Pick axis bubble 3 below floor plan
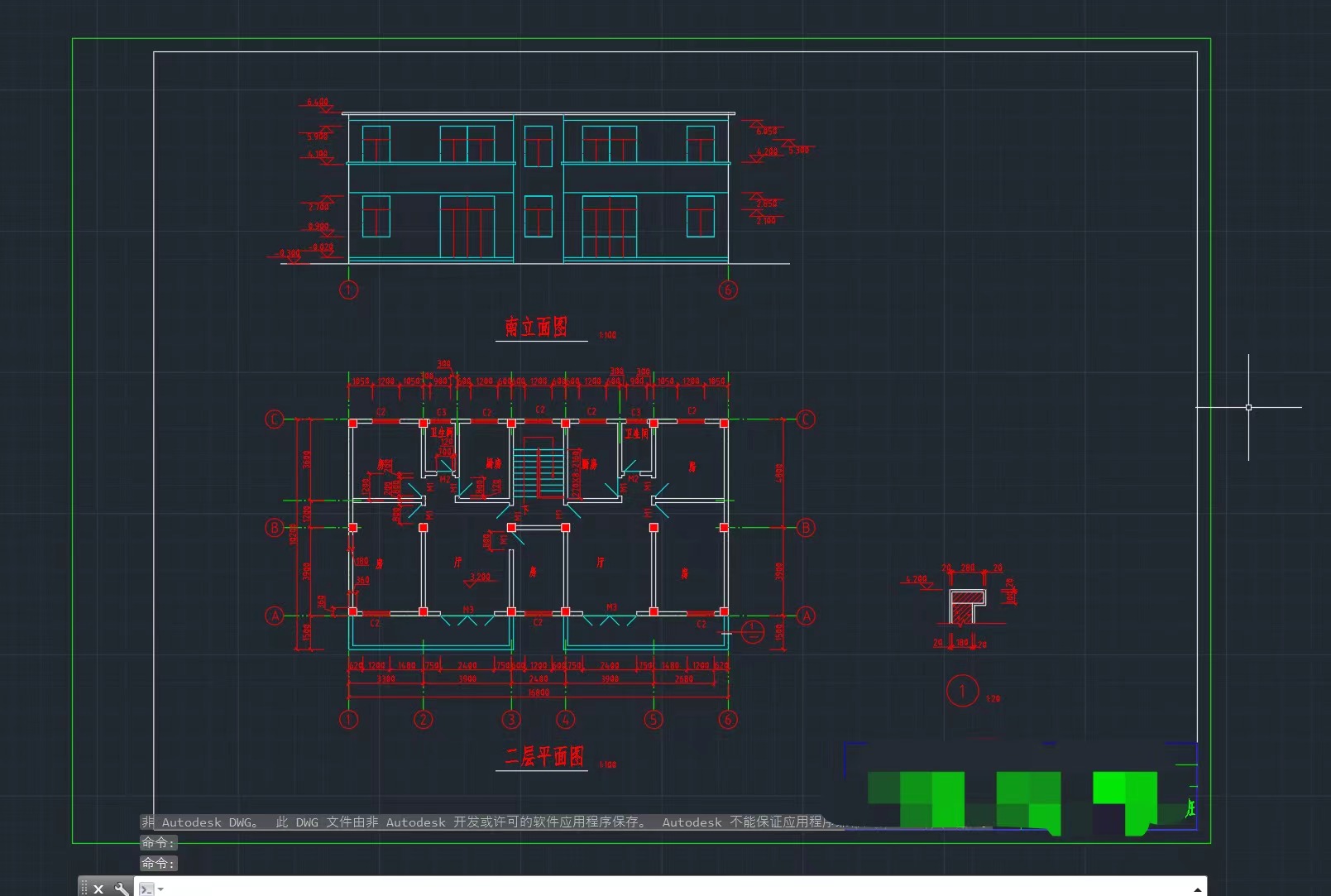 click(x=511, y=719)
